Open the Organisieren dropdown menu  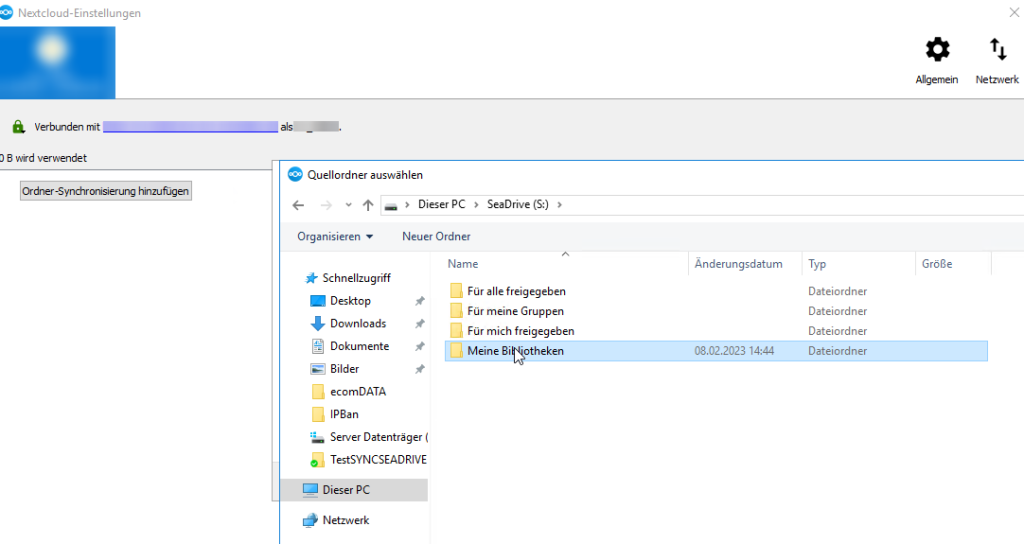click(335, 236)
